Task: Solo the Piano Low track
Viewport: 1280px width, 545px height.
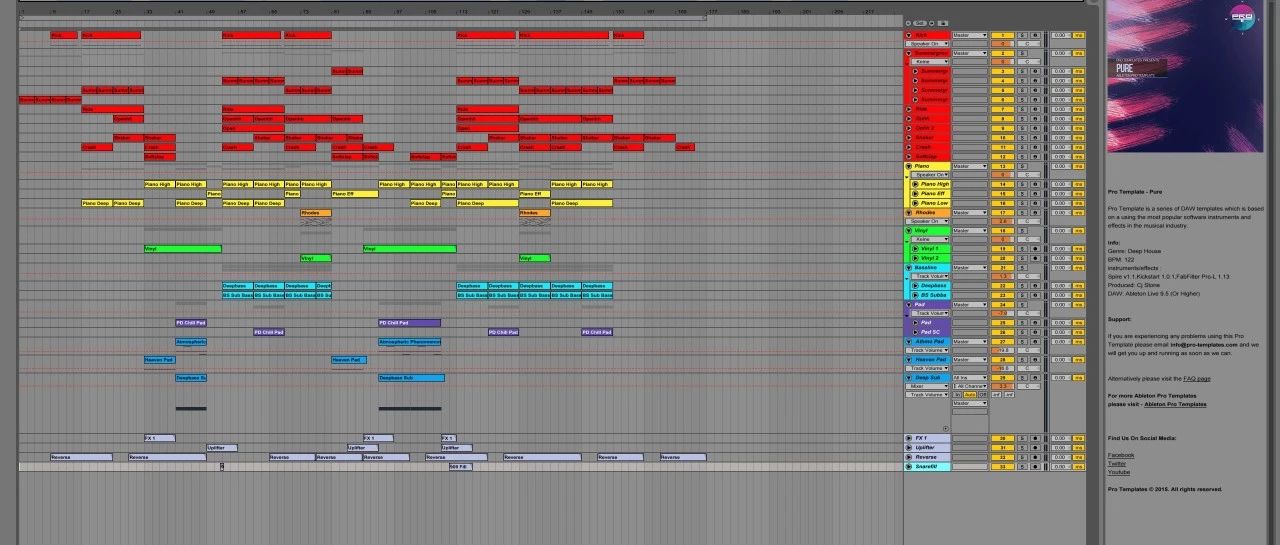Action: point(1022,203)
